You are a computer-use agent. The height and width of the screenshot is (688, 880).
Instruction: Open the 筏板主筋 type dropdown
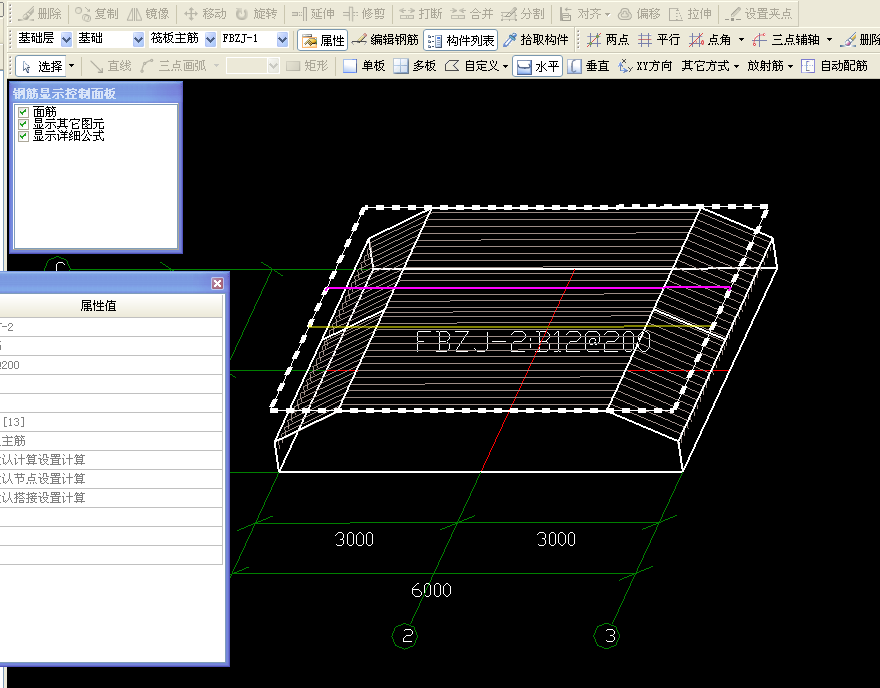point(210,39)
